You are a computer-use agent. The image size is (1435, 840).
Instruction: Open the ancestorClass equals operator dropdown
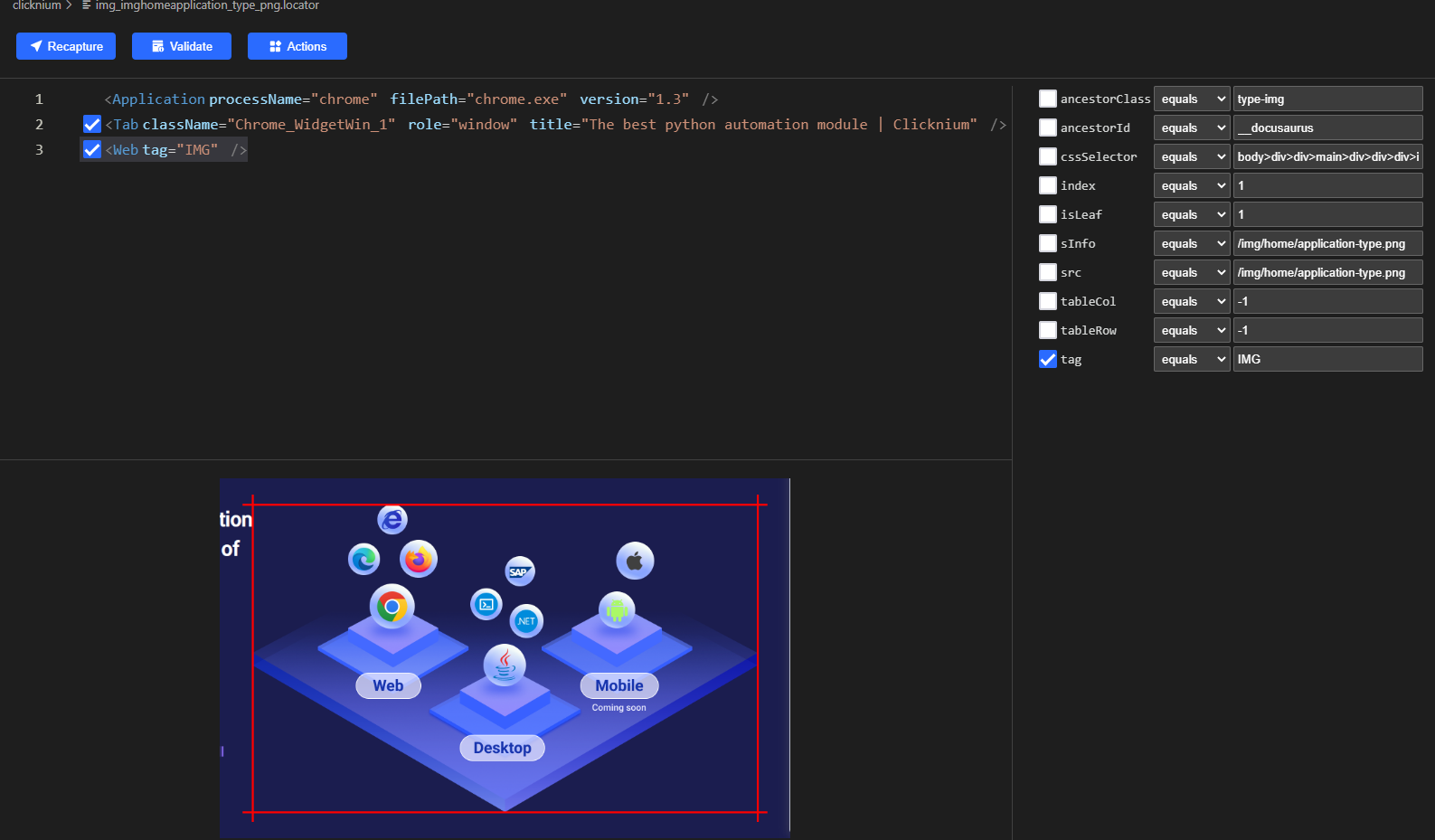click(1192, 99)
